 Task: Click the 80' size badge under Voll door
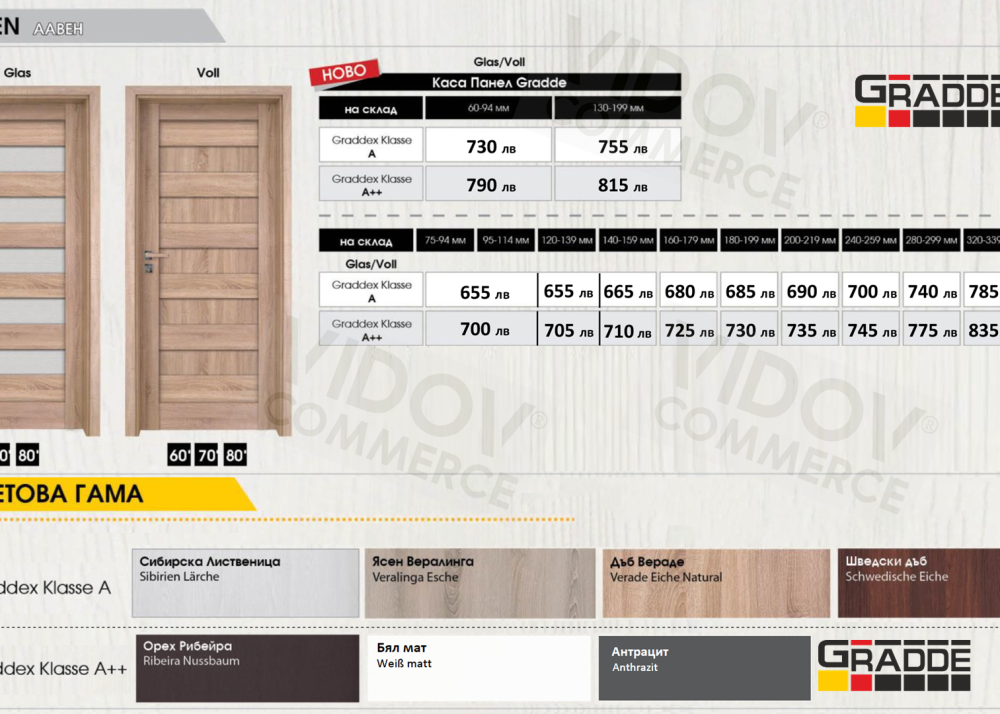[x=235, y=456]
